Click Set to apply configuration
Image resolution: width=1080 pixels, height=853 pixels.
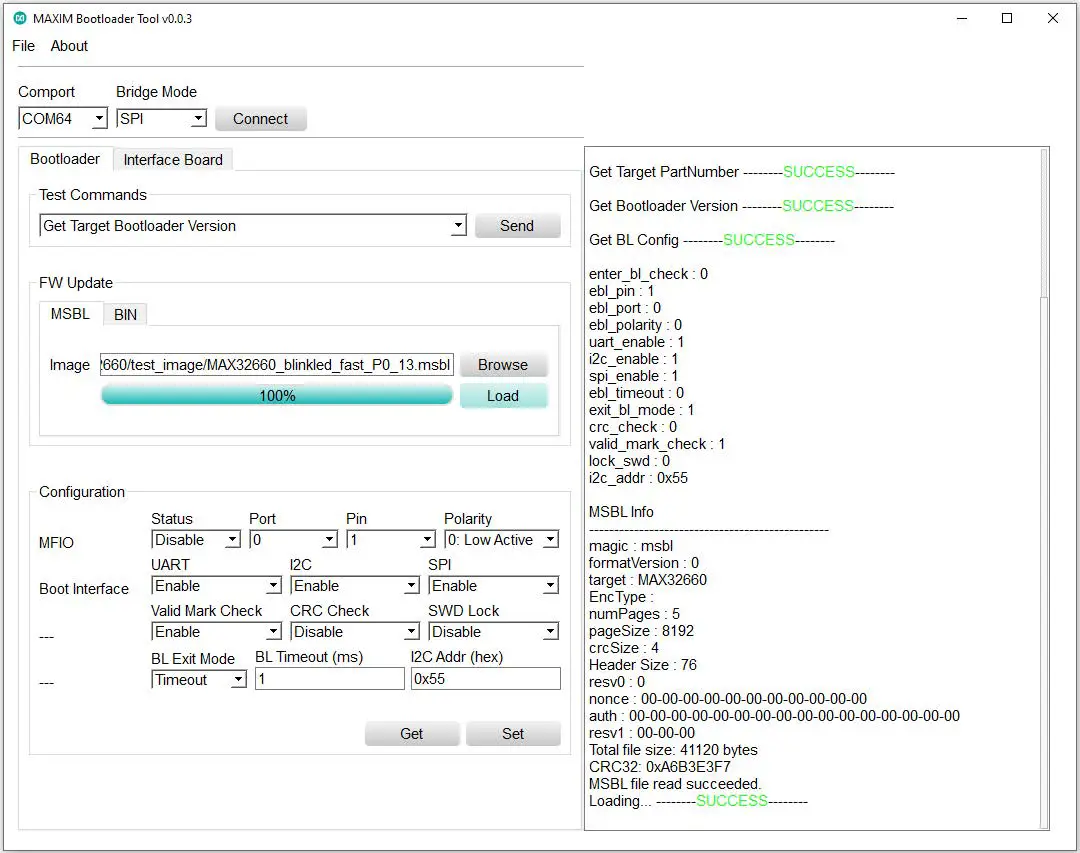513,733
